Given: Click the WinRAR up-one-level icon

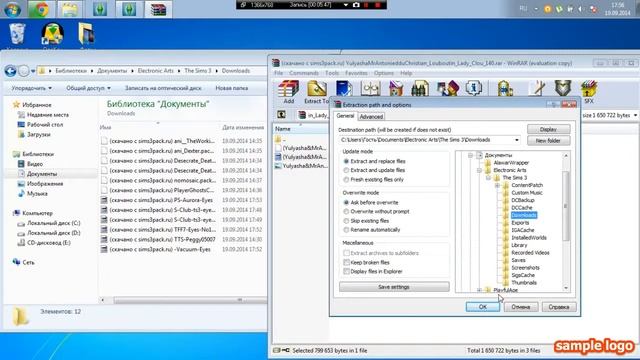Looking at the screenshot, I should point(281,115).
